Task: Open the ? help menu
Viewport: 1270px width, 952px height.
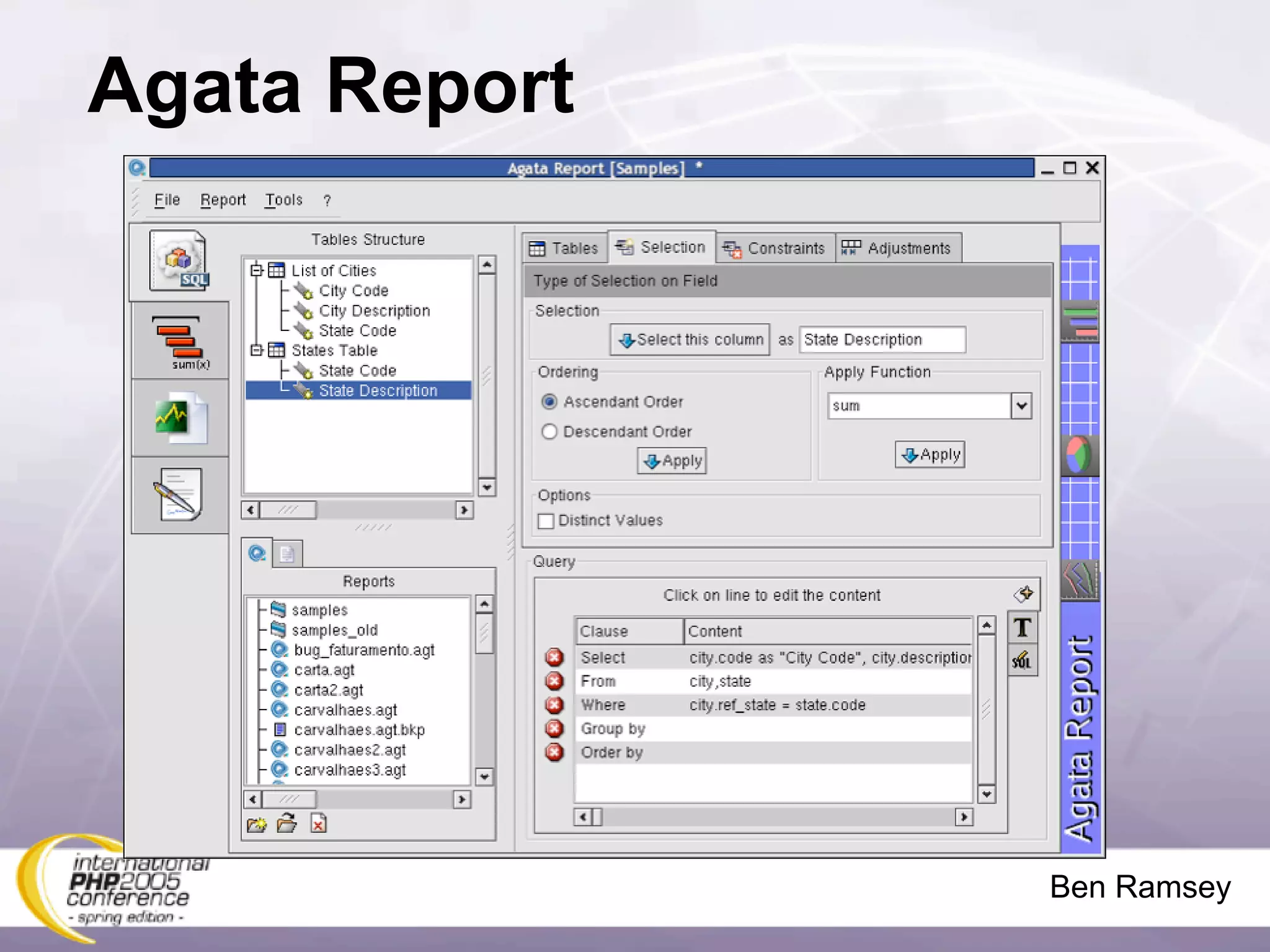Action: (327, 200)
